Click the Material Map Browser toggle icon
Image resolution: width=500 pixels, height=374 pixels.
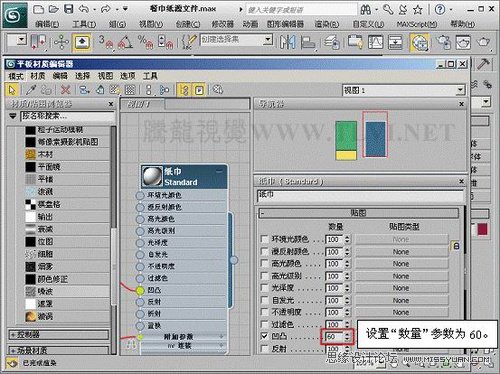pos(184,90)
